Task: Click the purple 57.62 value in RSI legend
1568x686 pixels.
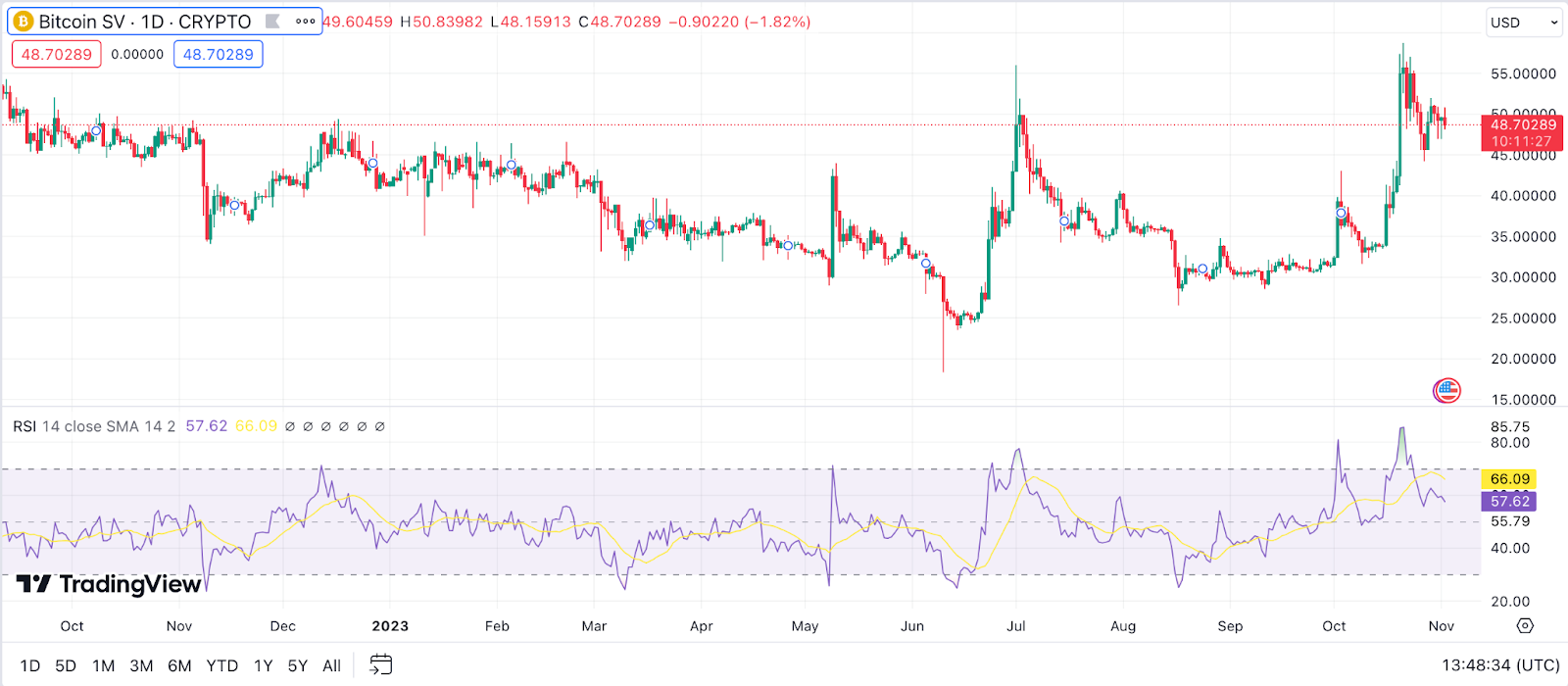Action: tap(207, 426)
